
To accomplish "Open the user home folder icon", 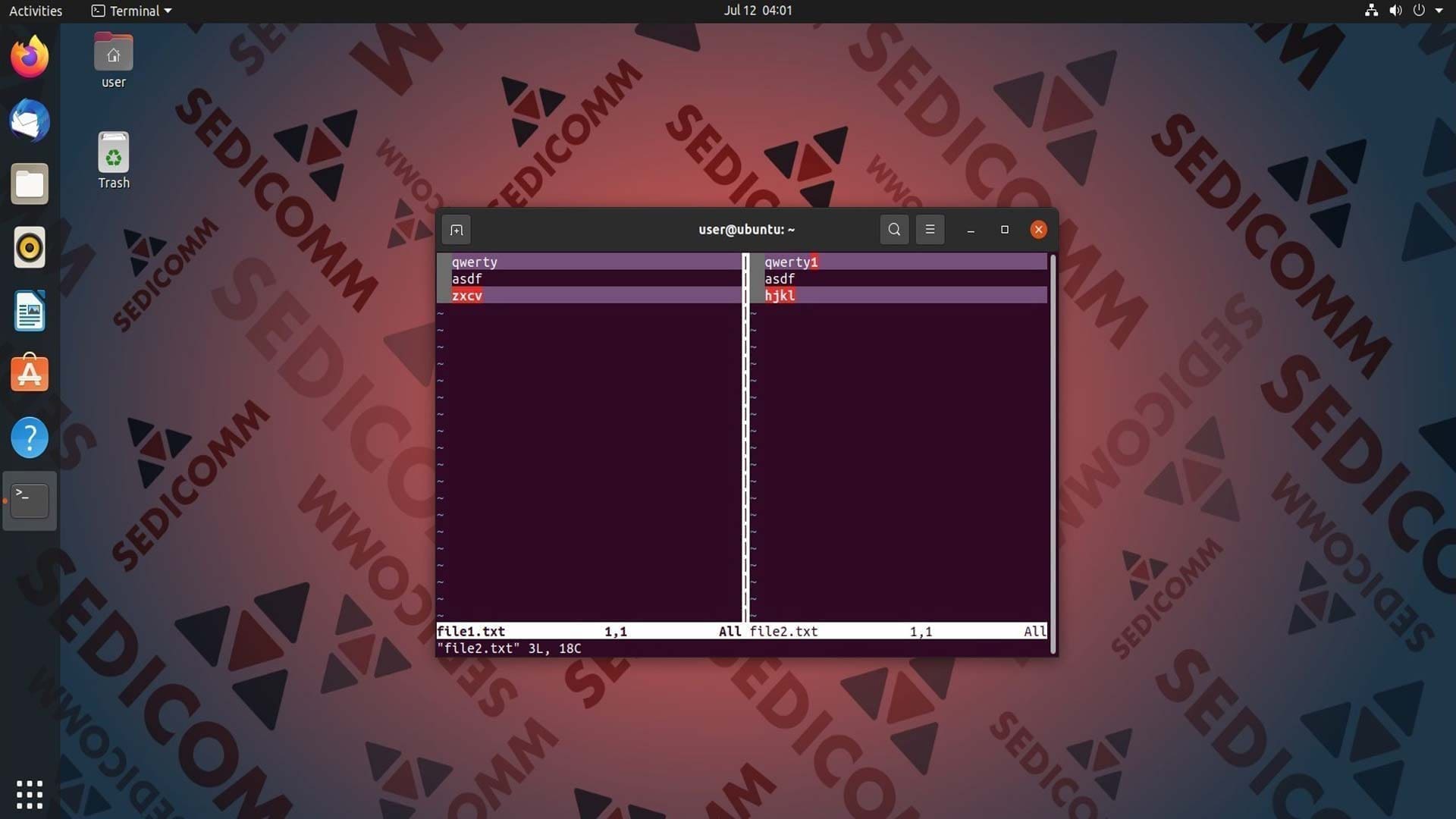I will 114,61.
